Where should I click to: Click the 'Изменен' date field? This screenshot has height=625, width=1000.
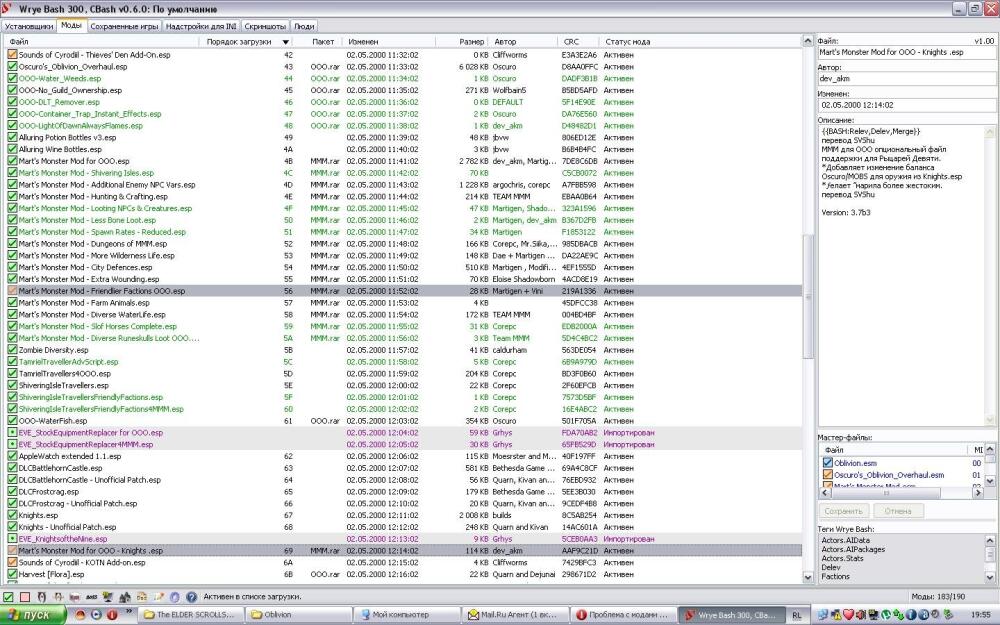906,105
